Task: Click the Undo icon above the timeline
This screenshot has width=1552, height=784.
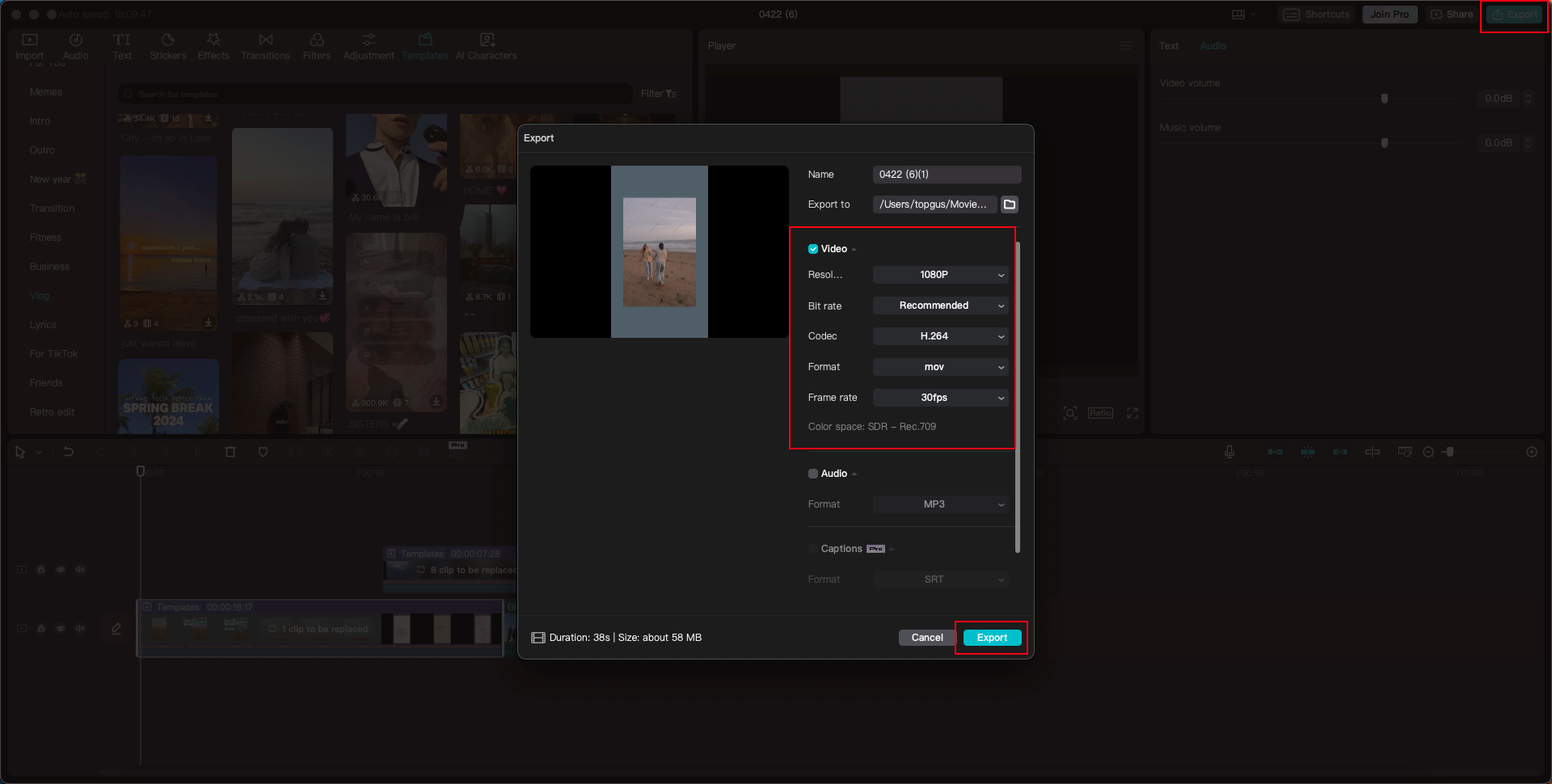Action: click(x=69, y=452)
